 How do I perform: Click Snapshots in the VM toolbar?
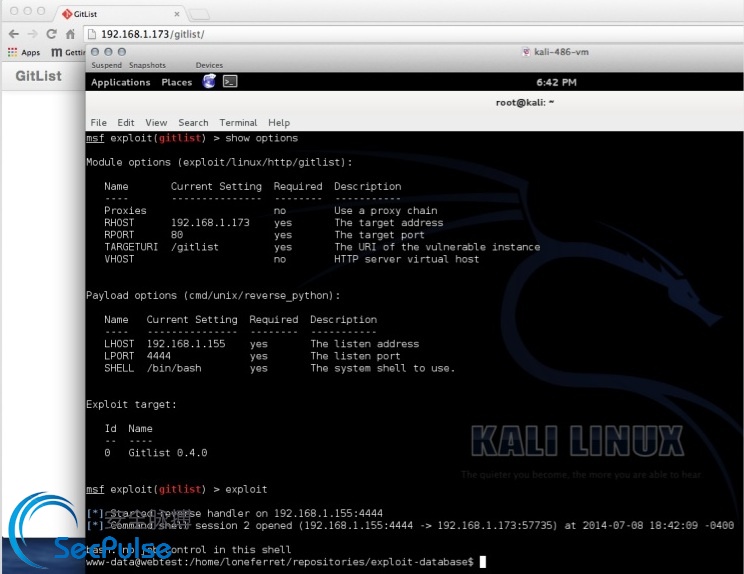point(147,65)
